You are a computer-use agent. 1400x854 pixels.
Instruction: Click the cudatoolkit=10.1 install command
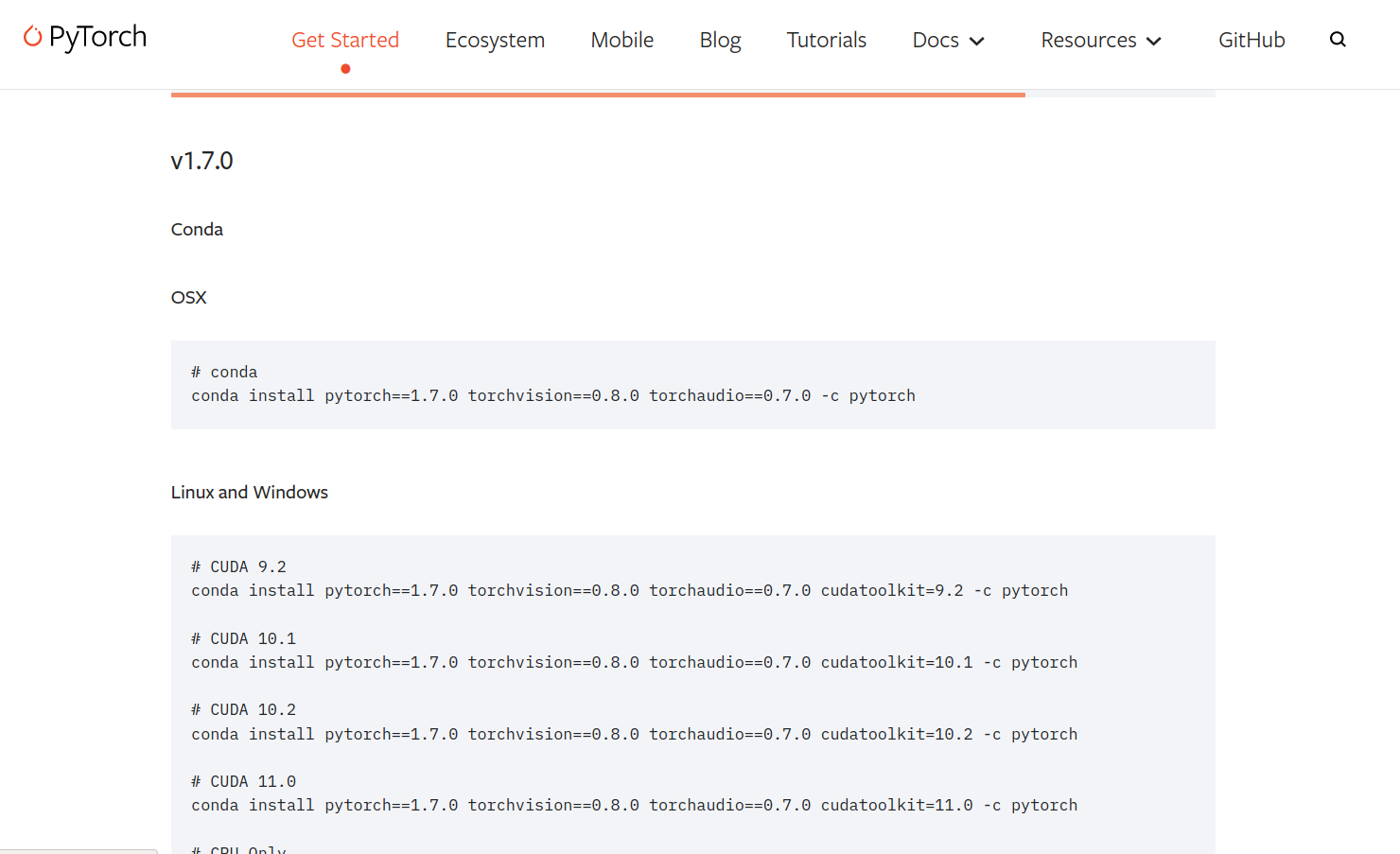635,662
